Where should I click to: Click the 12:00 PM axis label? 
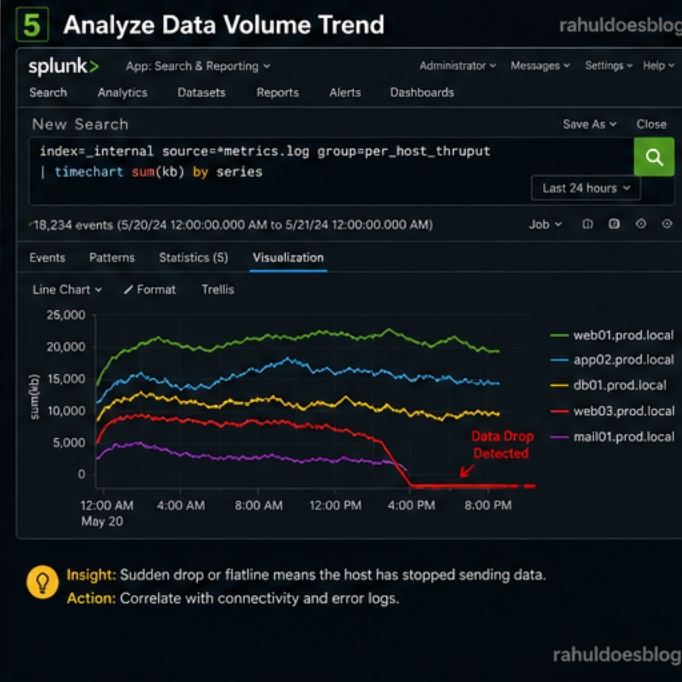335,505
